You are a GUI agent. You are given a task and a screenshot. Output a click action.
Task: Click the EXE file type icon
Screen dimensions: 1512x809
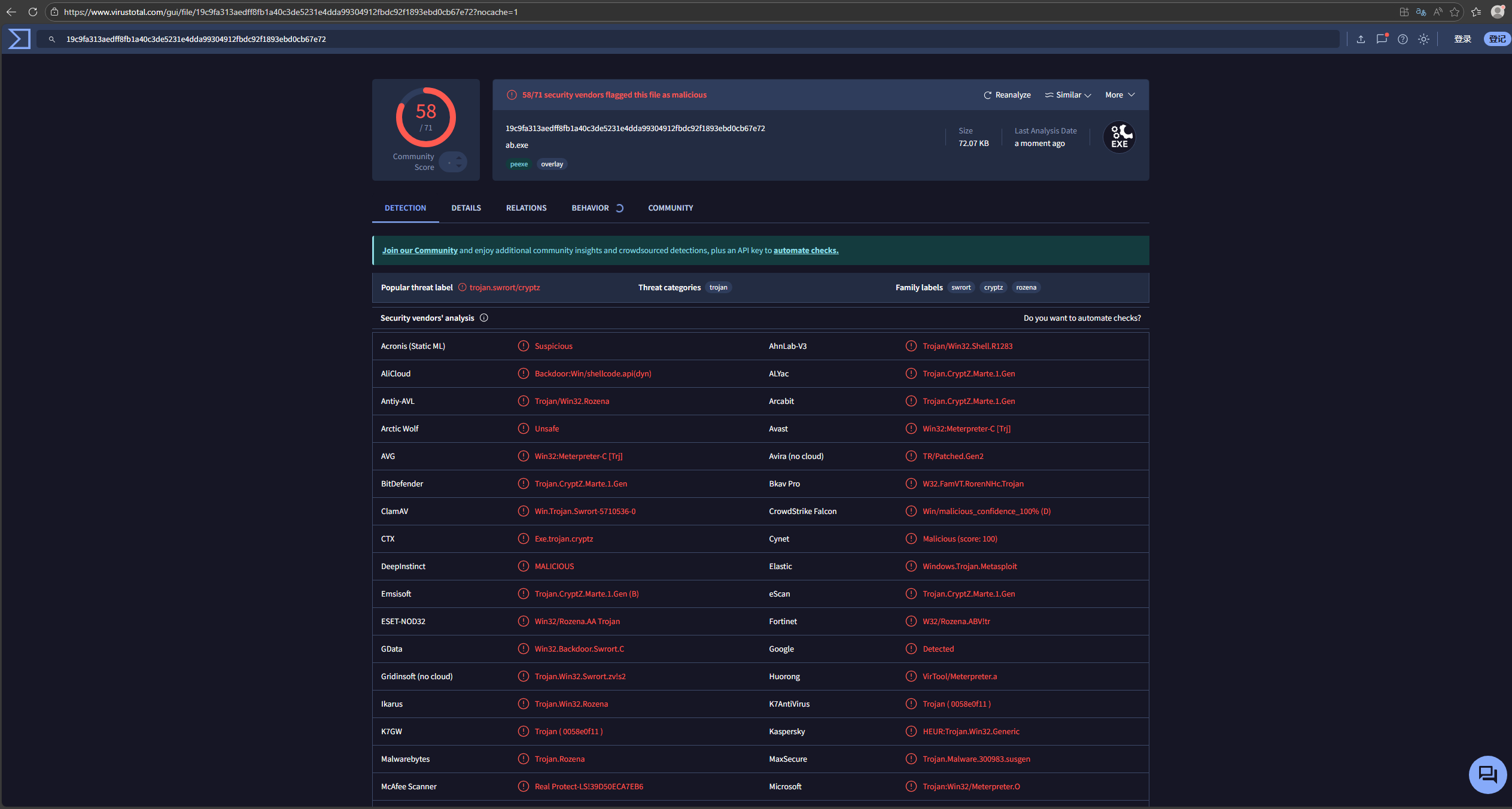click(1119, 137)
